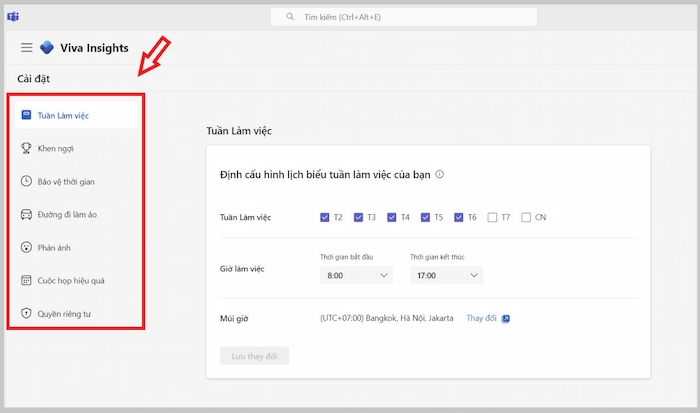
Task: Click the Múi giờ row label
Action: [234, 318]
